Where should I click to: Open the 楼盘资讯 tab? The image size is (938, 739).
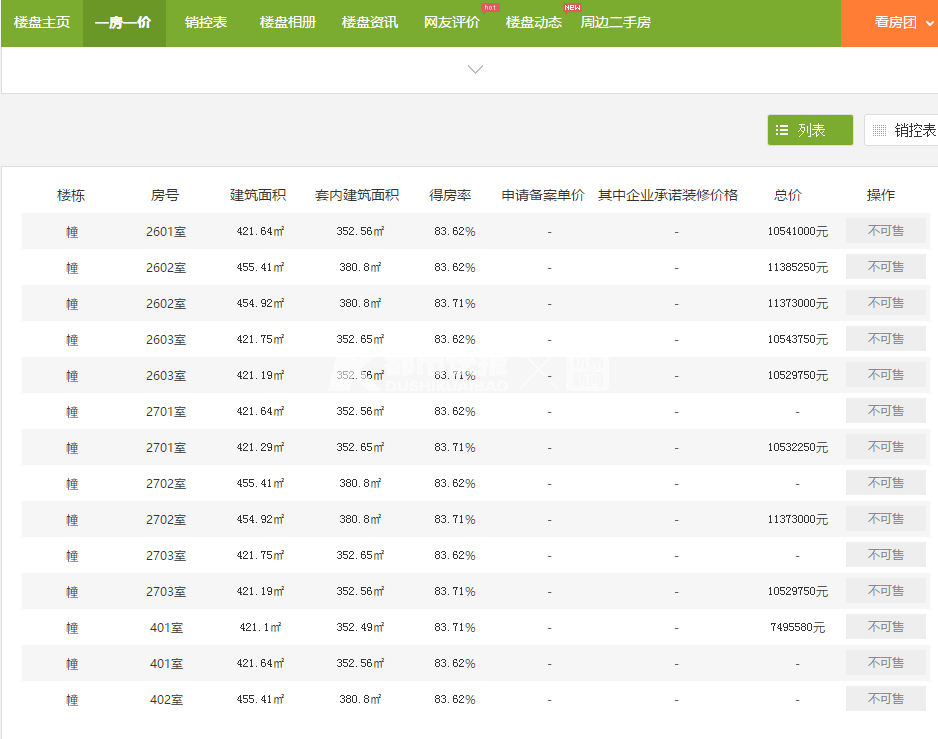370,23
